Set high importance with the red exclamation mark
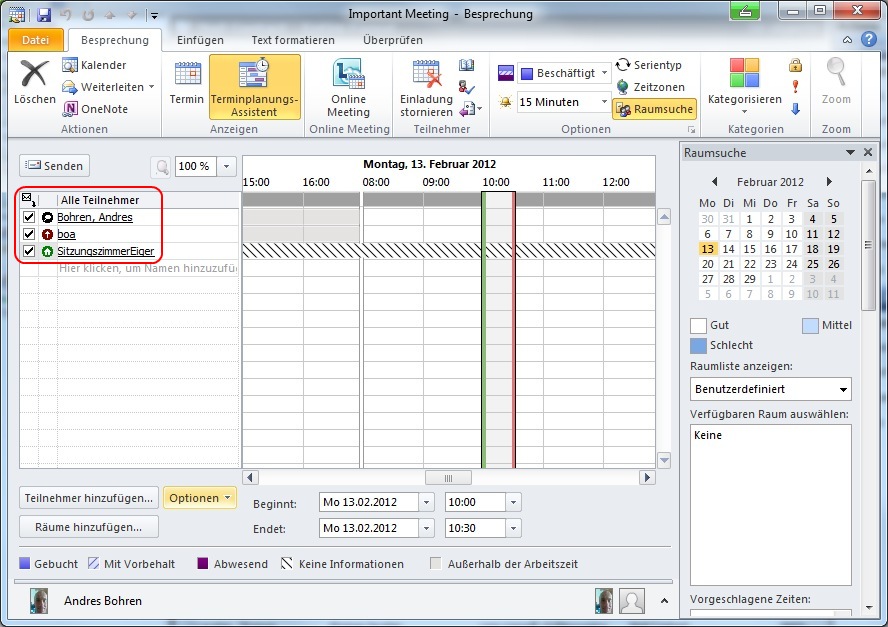The height and width of the screenshot is (627, 888). pos(795,87)
